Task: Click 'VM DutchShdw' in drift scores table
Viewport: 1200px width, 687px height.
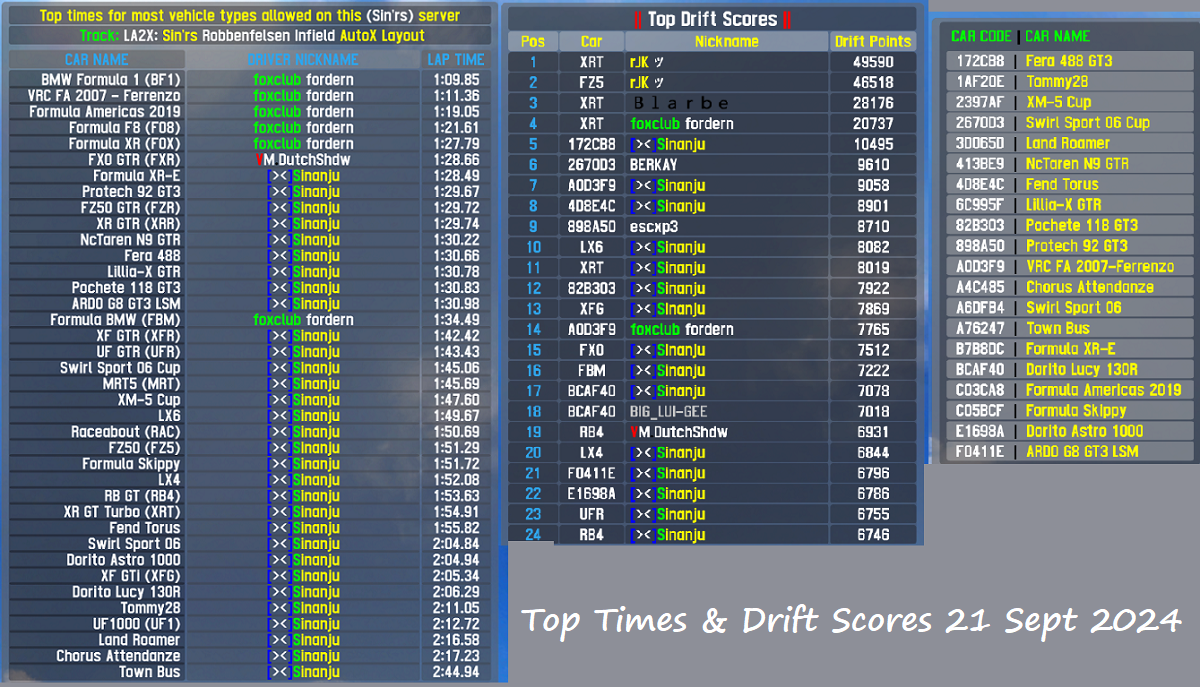Action: (679, 432)
